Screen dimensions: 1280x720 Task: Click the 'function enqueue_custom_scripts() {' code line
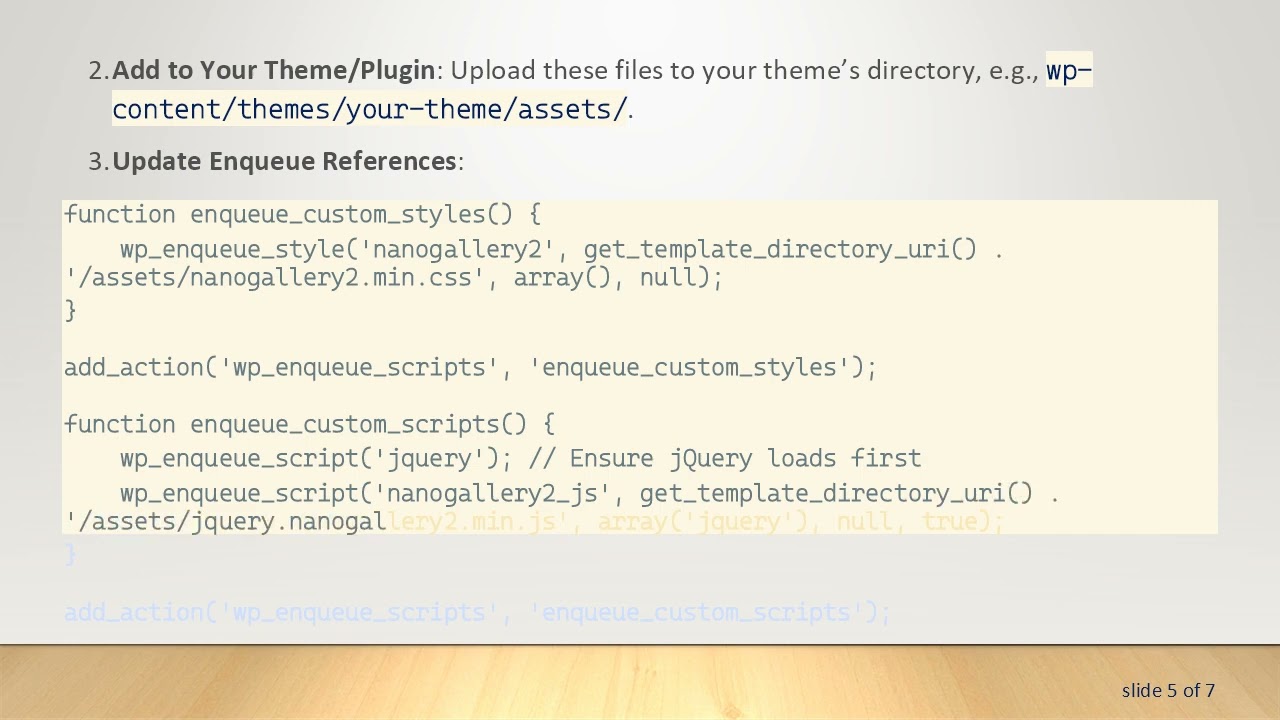(310, 424)
